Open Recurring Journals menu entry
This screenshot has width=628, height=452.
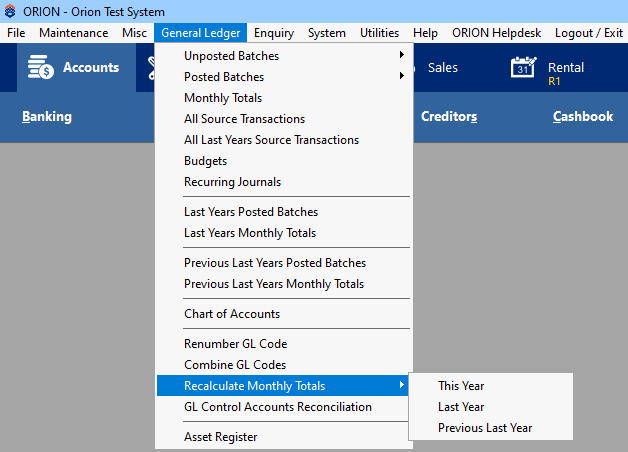tap(283, 182)
